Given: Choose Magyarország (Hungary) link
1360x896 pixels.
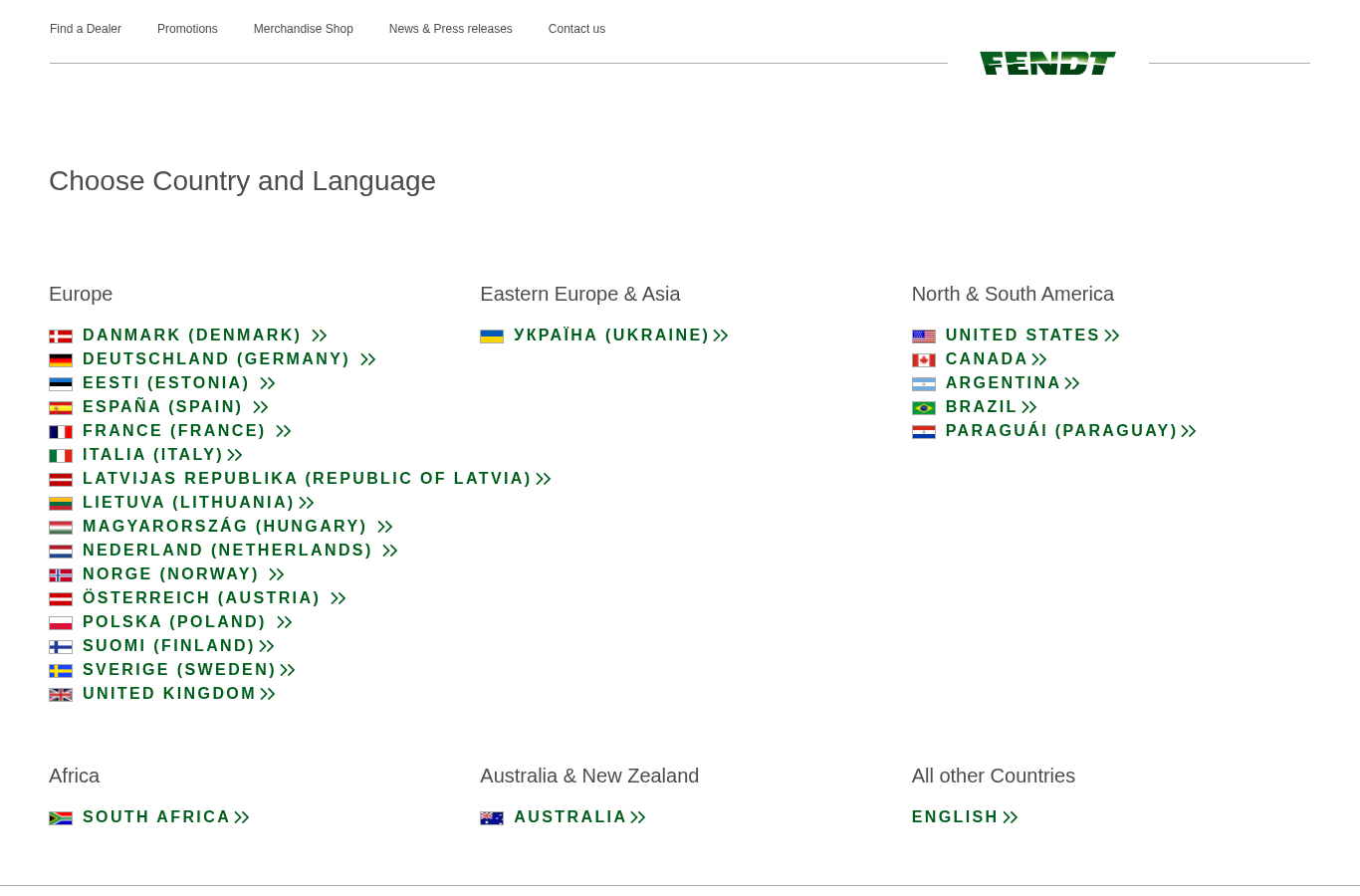Looking at the screenshot, I should 238,527.
